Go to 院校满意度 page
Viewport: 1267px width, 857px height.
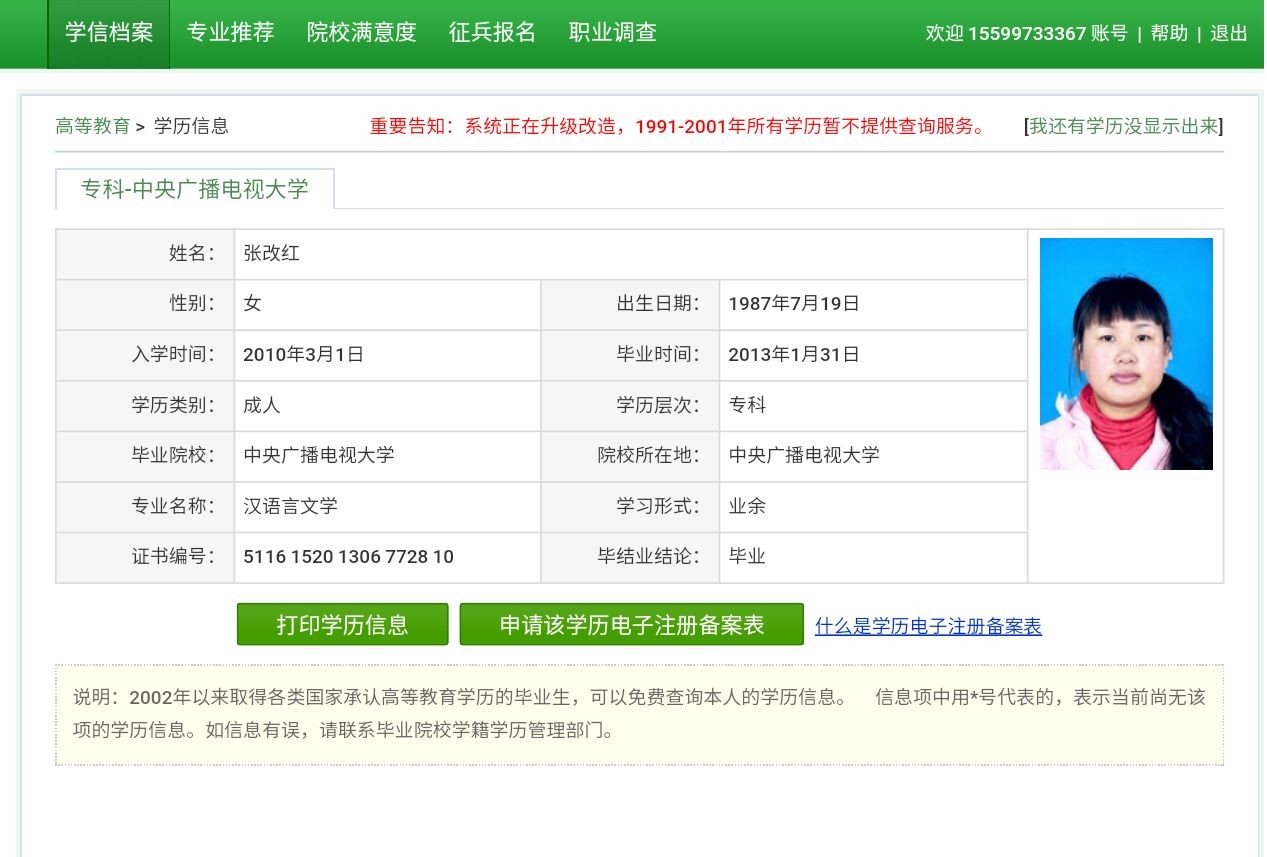pyautogui.click(x=361, y=33)
